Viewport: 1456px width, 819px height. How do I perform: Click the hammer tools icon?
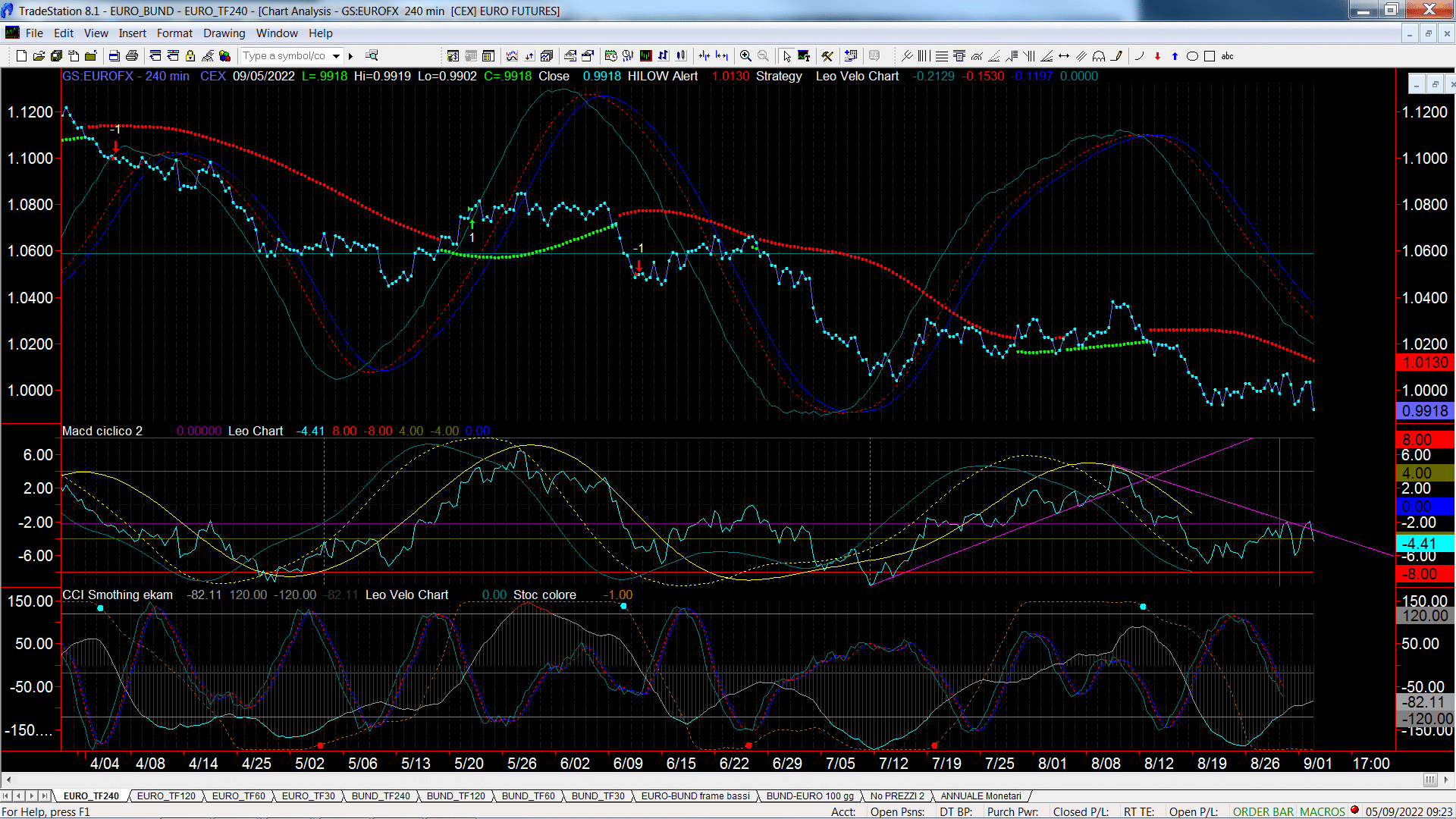point(827,55)
